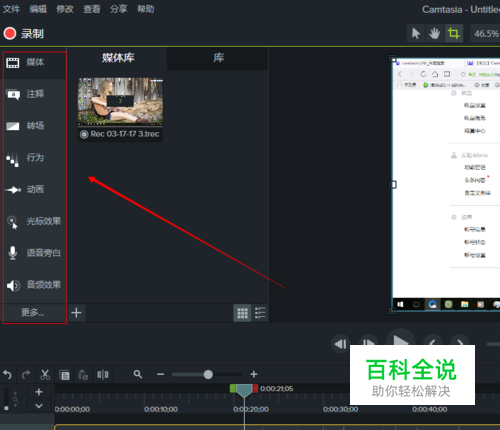Viewport: 500px width, 430px height.
Task: Split the clip at playhead
Action: [103, 375]
